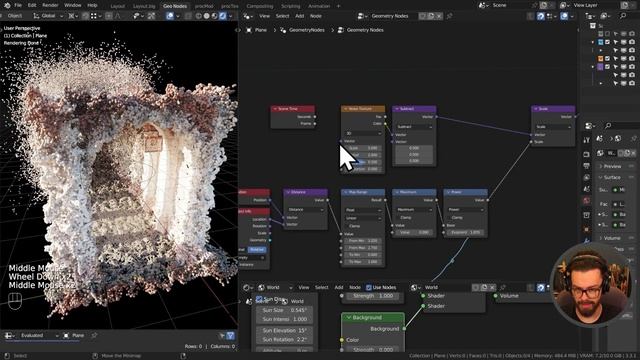This screenshot has width=640, height=360.
Task: Click the outliner search magnifier icon
Action: pyautogui.click(x=623, y=16)
